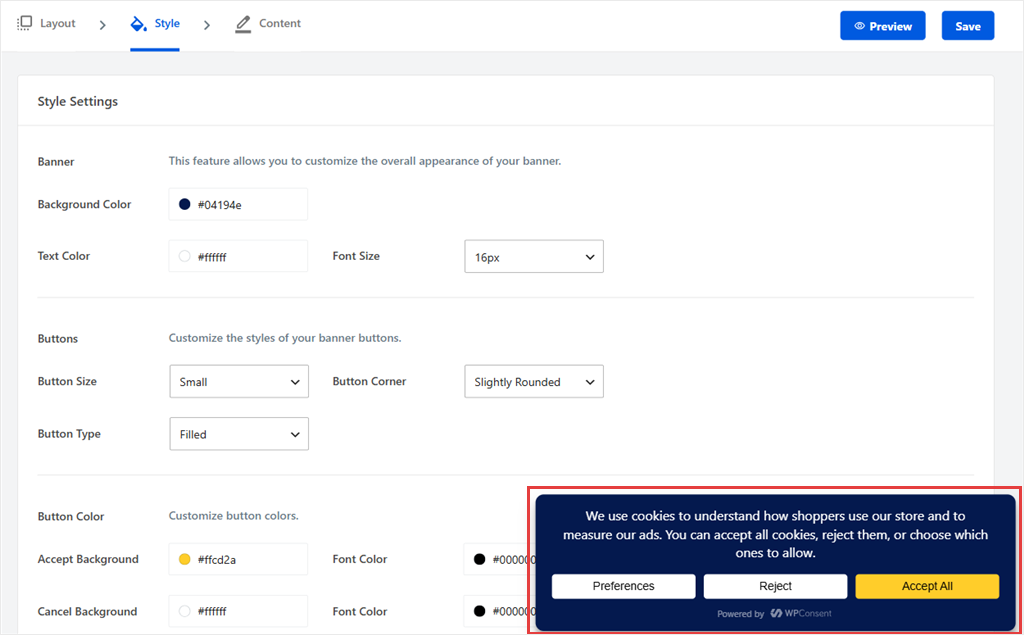Click 'Customize button colors.' description
The image size is (1024, 635).
pyautogui.click(x=233, y=516)
